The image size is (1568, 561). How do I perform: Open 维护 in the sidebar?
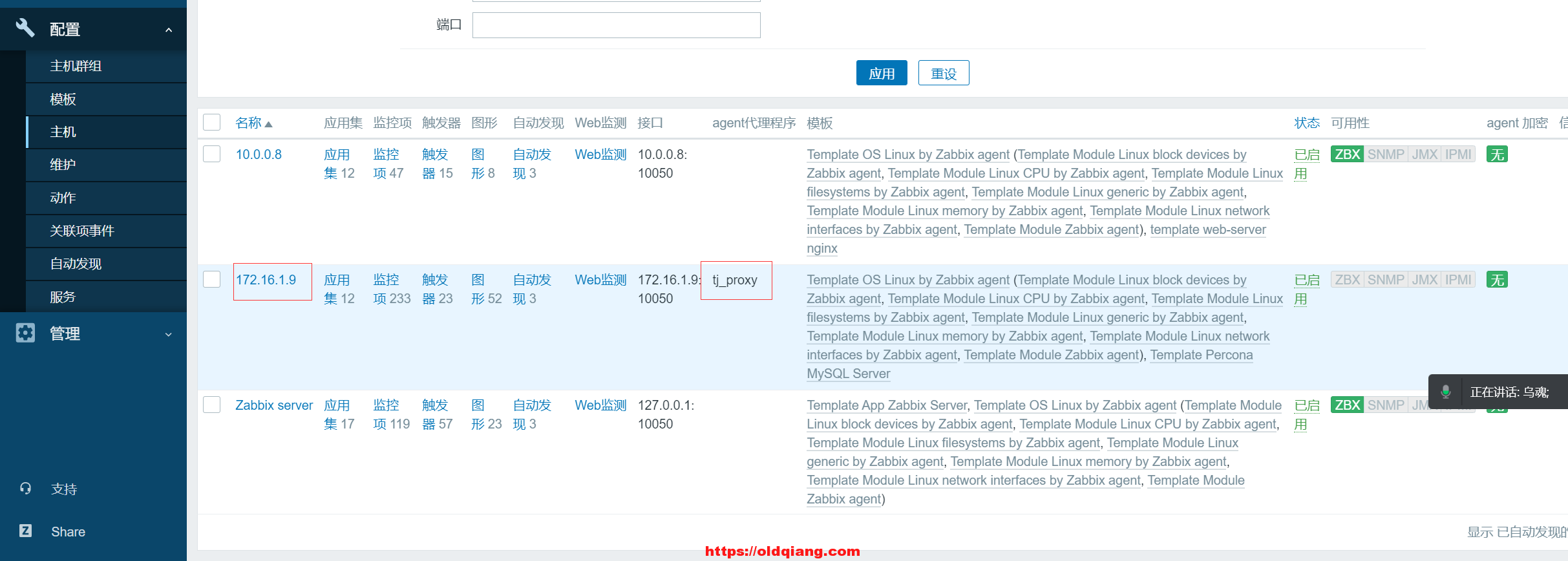coord(106,165)
